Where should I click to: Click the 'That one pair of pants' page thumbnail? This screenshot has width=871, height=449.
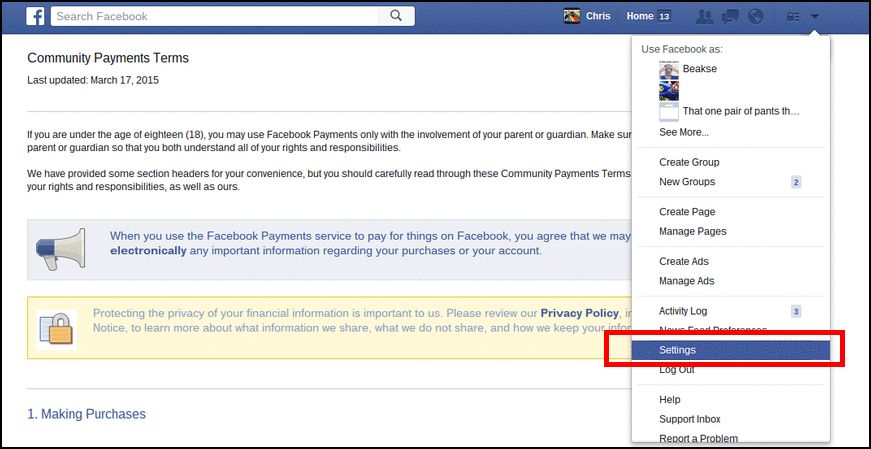click(x=669, y=111)
